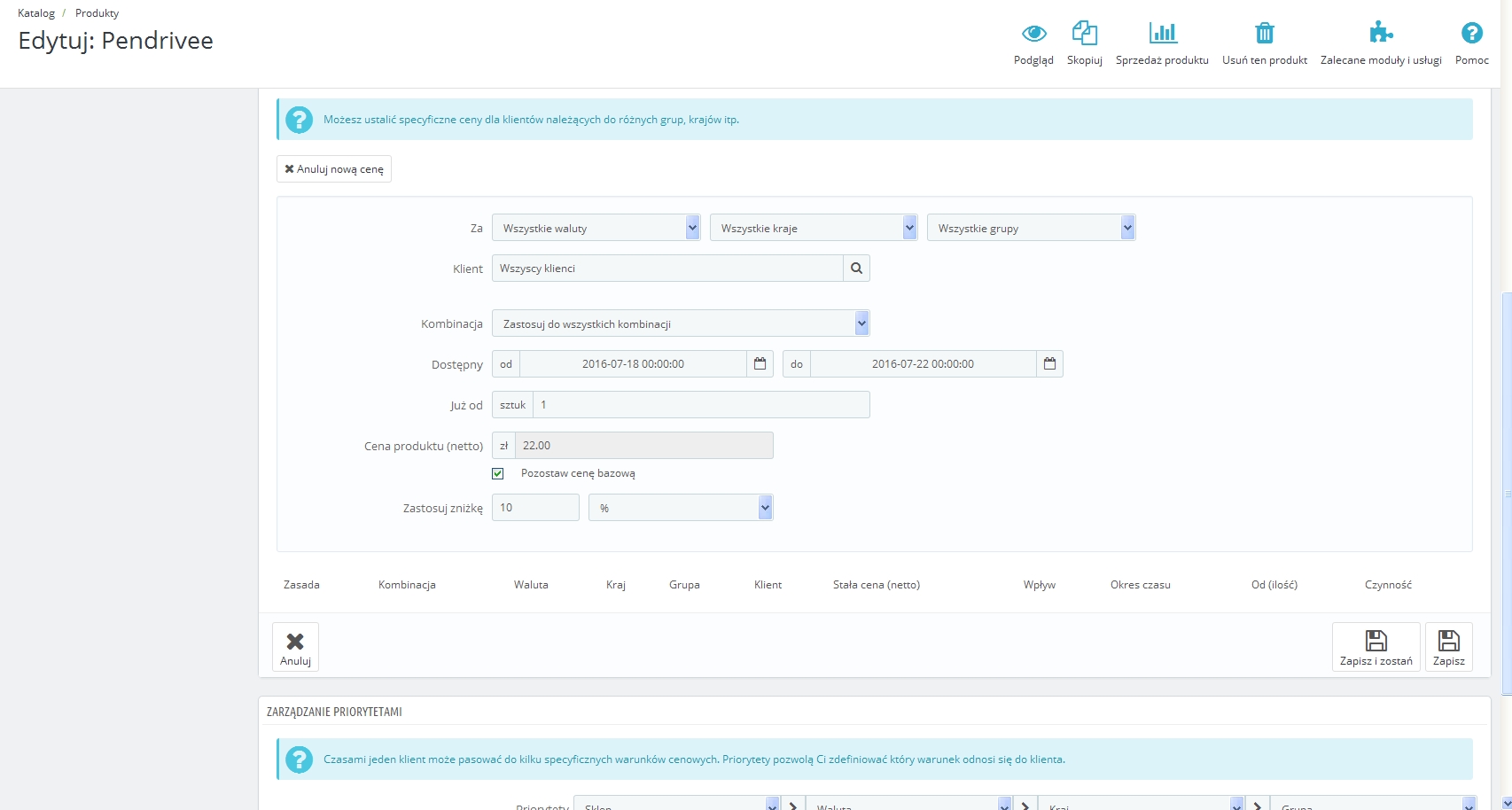Expand the Wszystkie kraje dropdown
Viewport: 1512px width, 810px height.
click(x=813, y=229)
